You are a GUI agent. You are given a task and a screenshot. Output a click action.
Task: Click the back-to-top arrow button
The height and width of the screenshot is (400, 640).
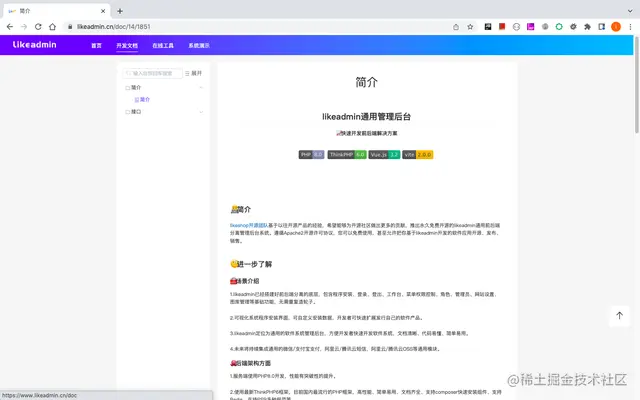pyautogui.click(x=619, y=316)
